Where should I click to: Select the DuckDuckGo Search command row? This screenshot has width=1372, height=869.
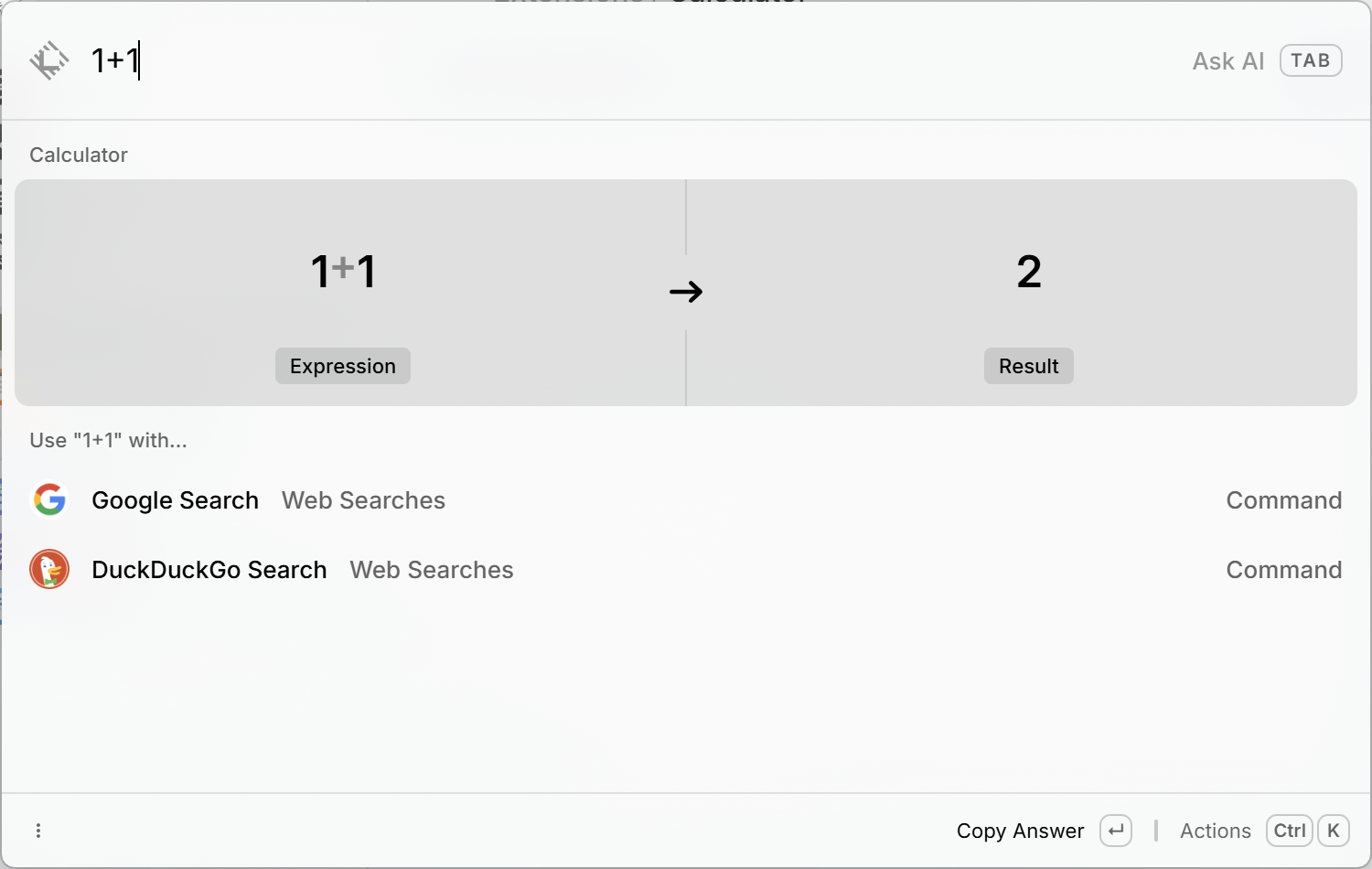point(686,569)
